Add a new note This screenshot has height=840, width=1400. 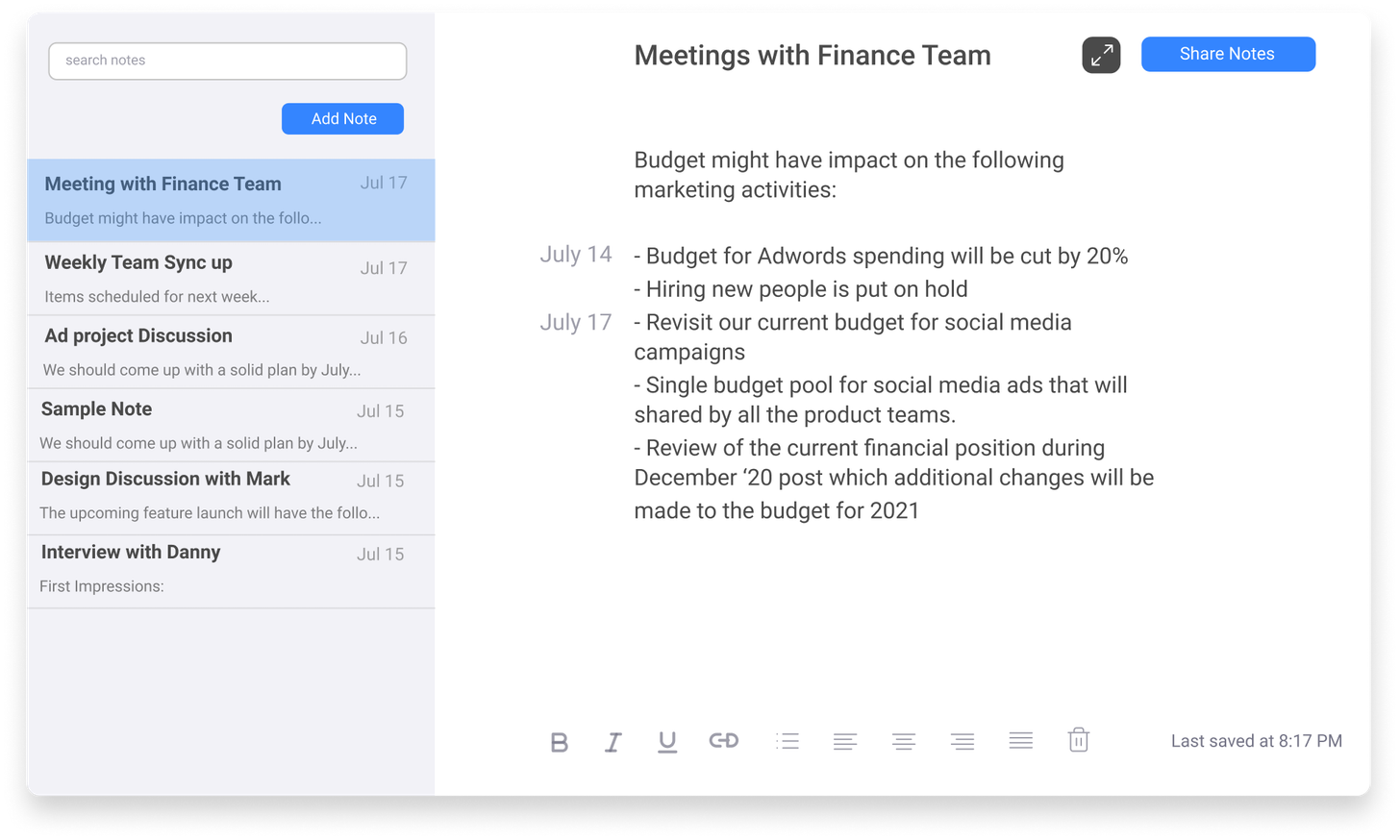coord(342,118)
